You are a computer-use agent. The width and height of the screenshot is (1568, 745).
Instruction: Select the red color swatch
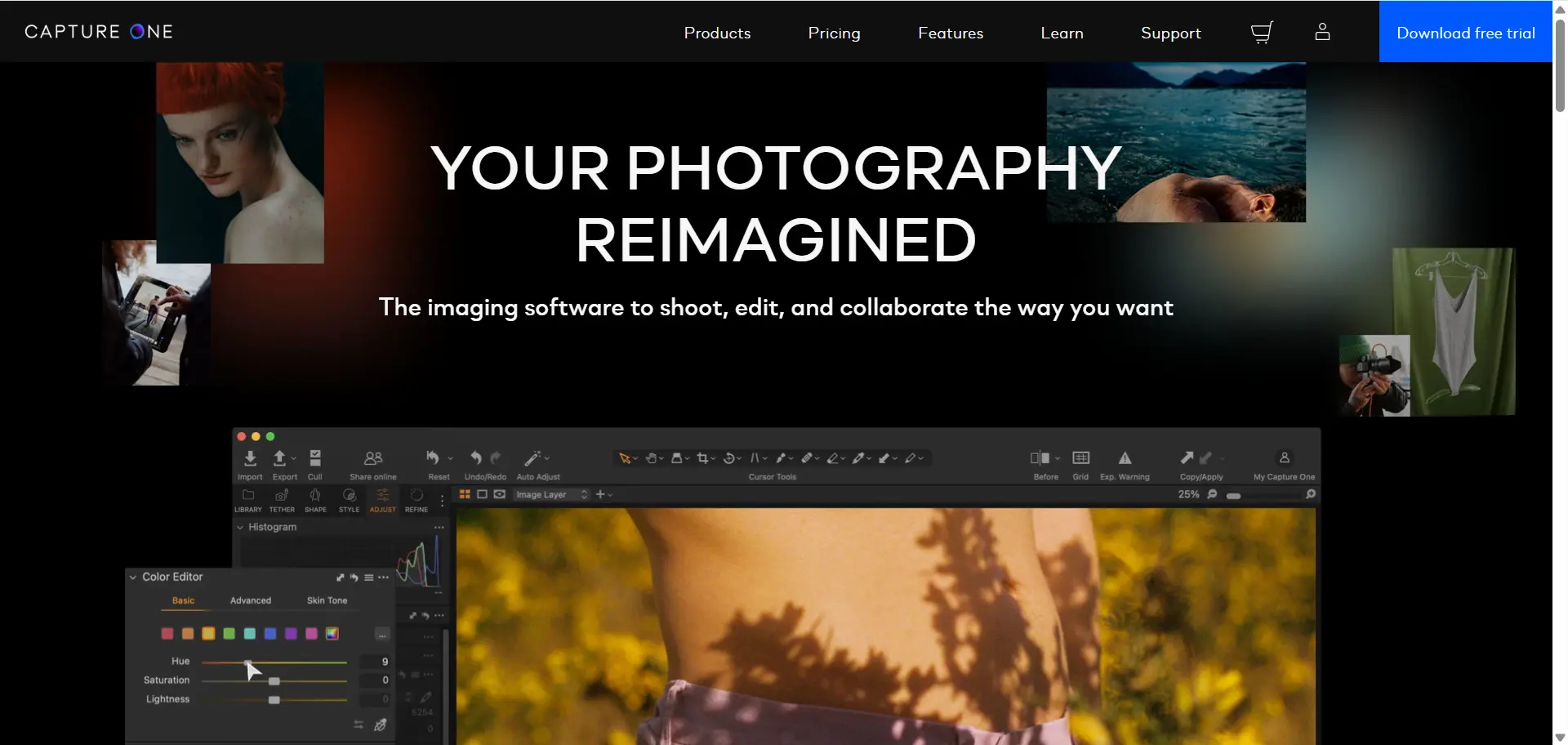(167, 634)
